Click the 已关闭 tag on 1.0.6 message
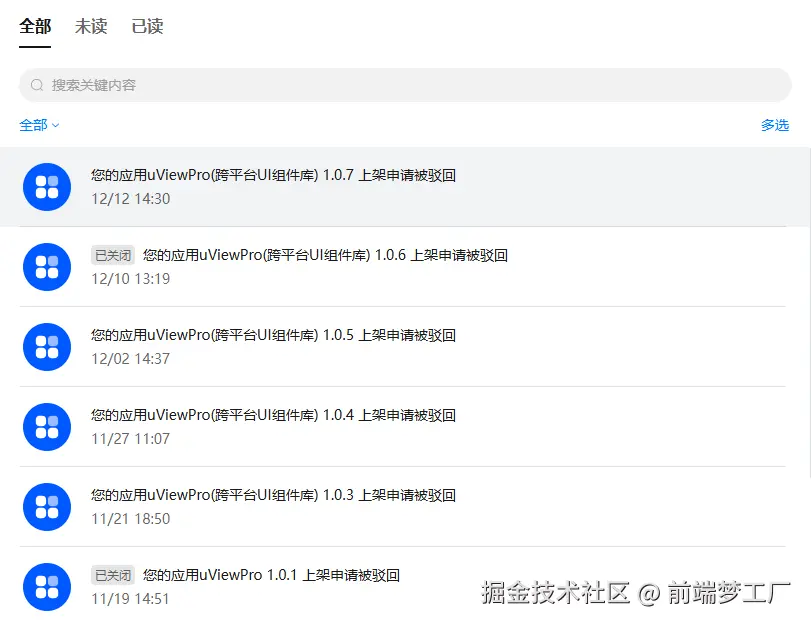 [x=113, y=255]
